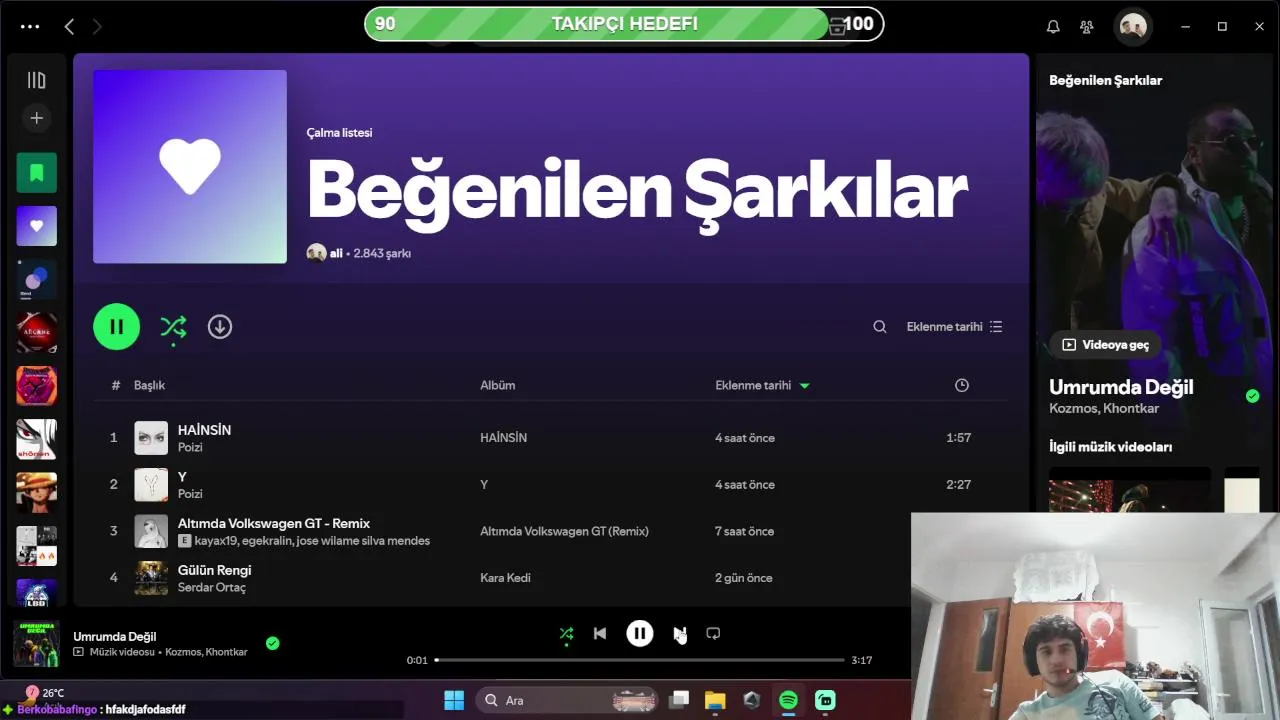Click Beğenilen Şarkılar panel header

click(1105, 80)
